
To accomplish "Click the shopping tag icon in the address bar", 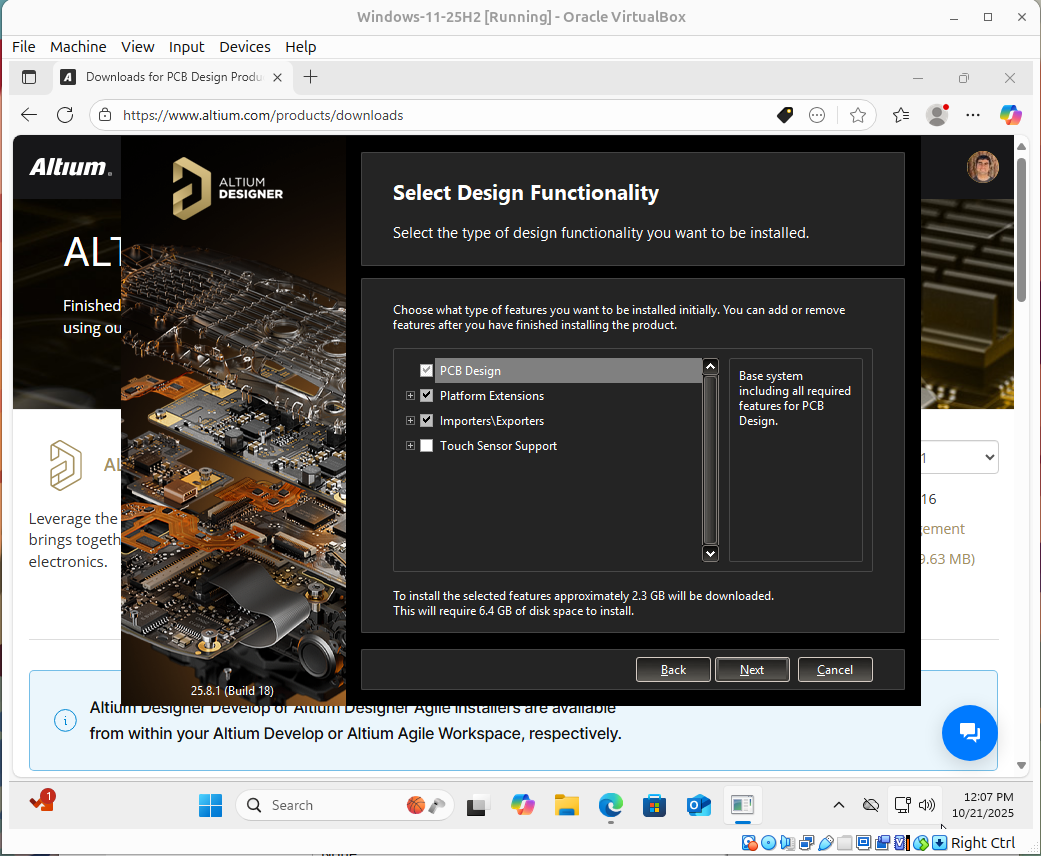I will pos(784,115).
